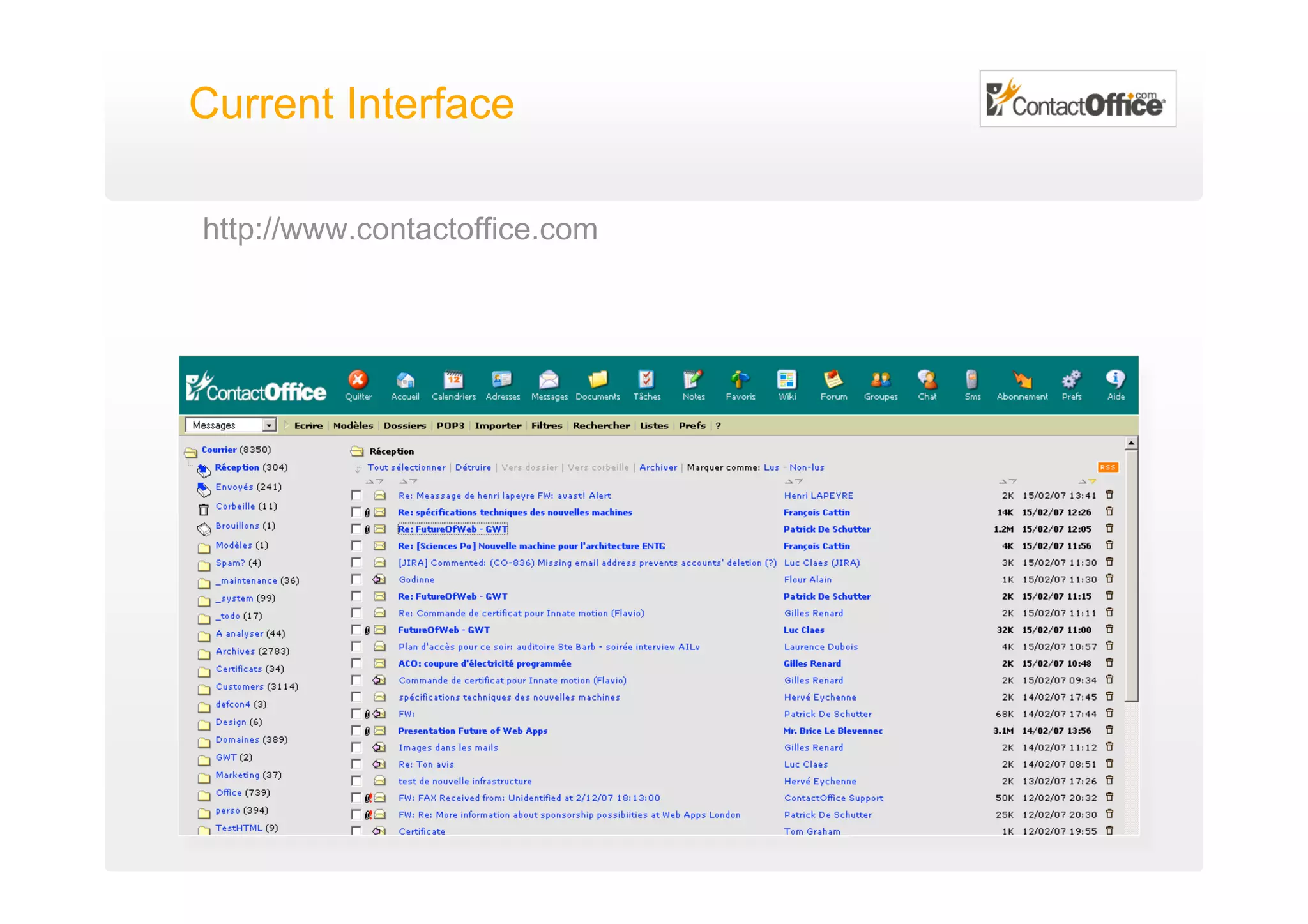
Task: Click the sort arrows above the sender column
Action: point(794,481)
